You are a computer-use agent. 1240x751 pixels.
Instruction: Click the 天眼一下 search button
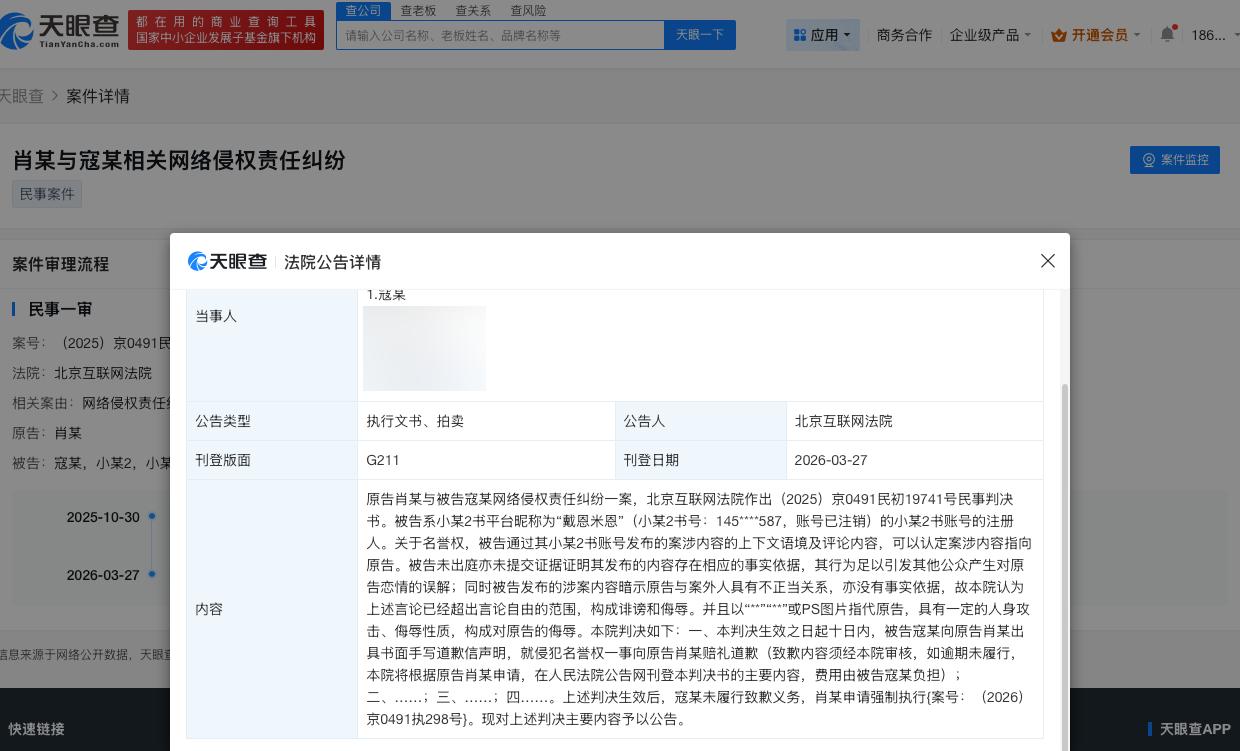coord(699,34)
